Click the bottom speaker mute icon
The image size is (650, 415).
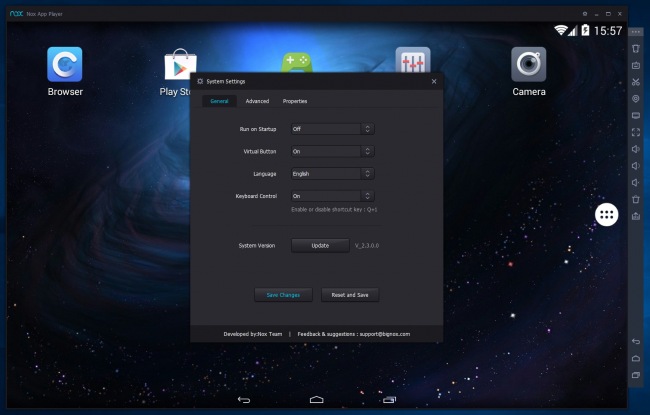click(635, 182)
